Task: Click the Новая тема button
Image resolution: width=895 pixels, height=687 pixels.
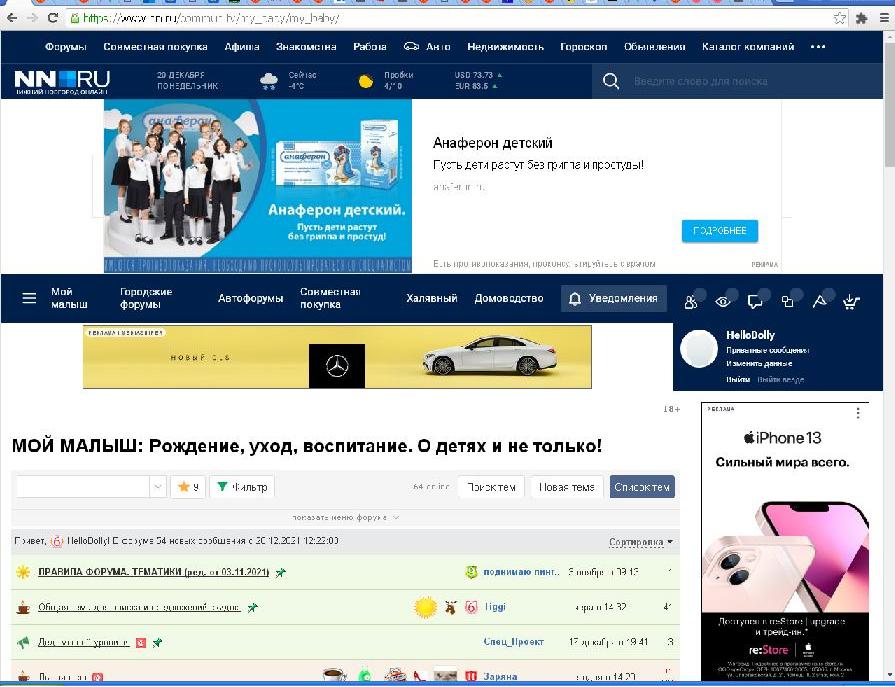Action: tap(567, 487)
